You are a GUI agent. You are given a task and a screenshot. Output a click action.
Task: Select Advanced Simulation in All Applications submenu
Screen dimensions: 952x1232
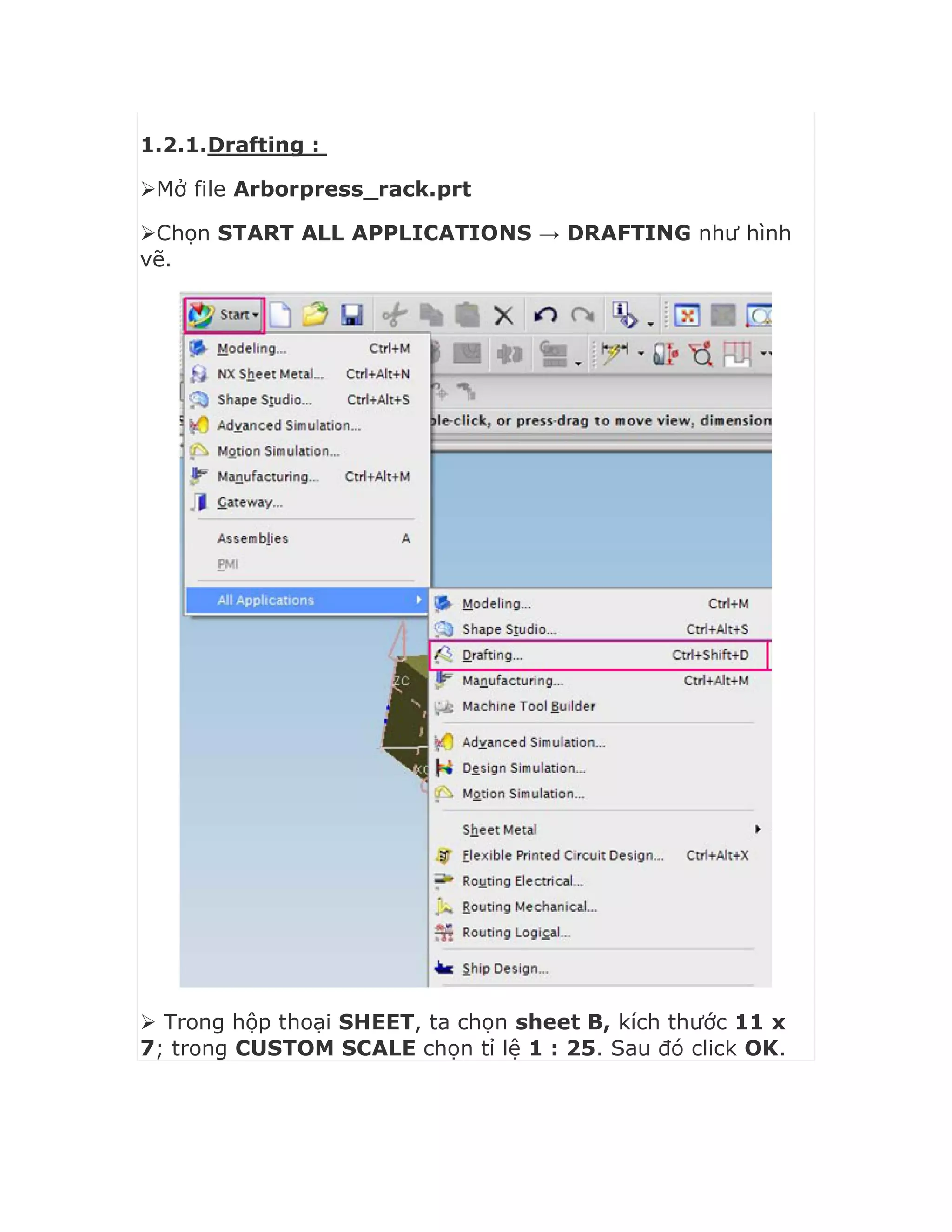point(600,742)
